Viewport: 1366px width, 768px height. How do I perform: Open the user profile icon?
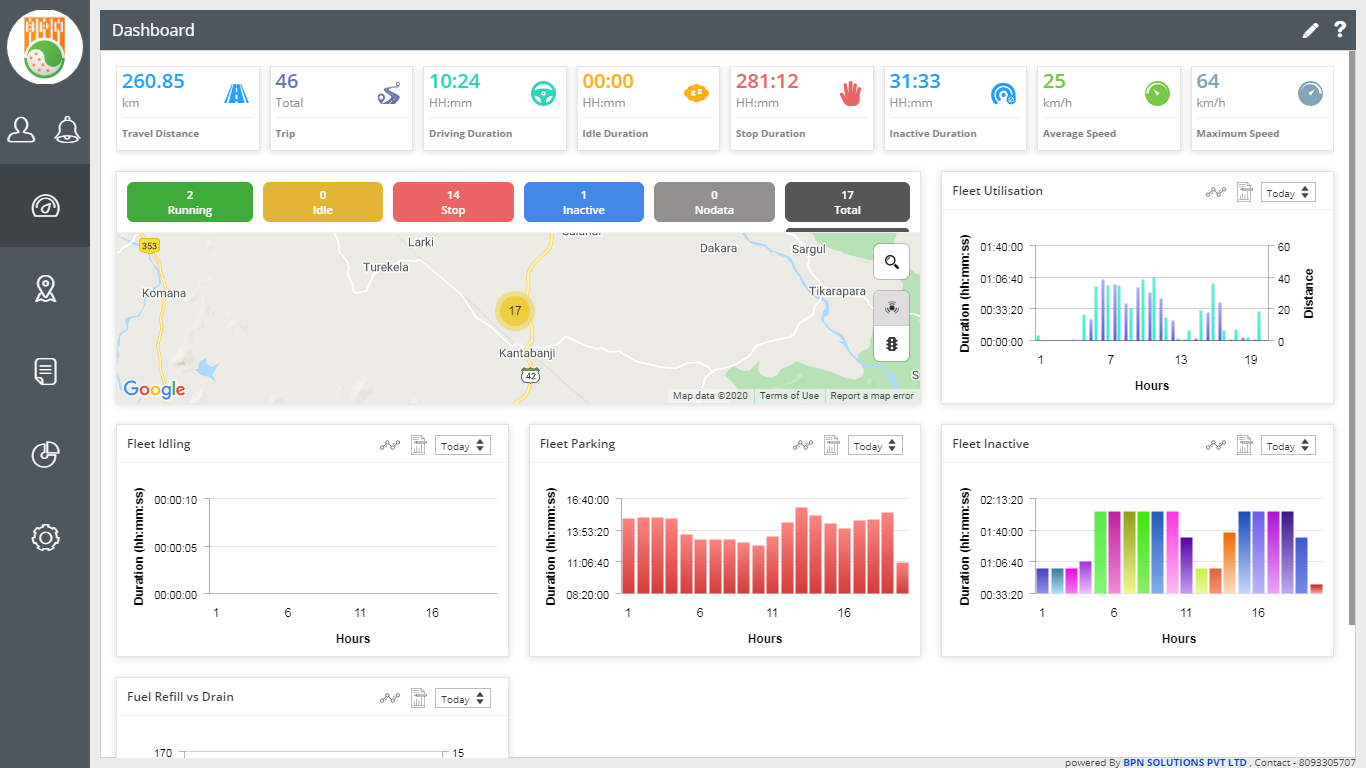pyautogui.click(x=21, y=129)
